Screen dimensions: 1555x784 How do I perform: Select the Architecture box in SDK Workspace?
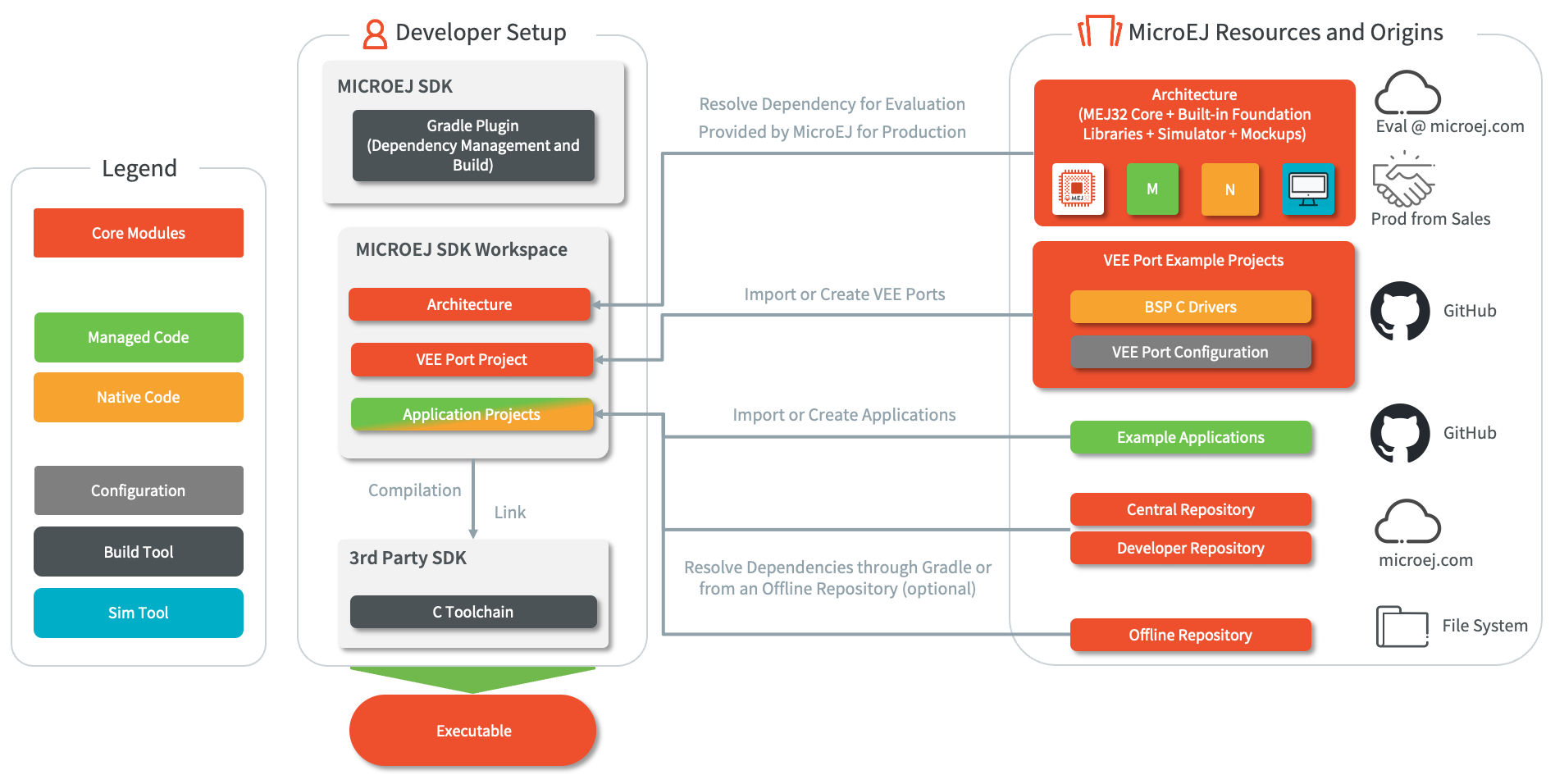pos(469,304)
